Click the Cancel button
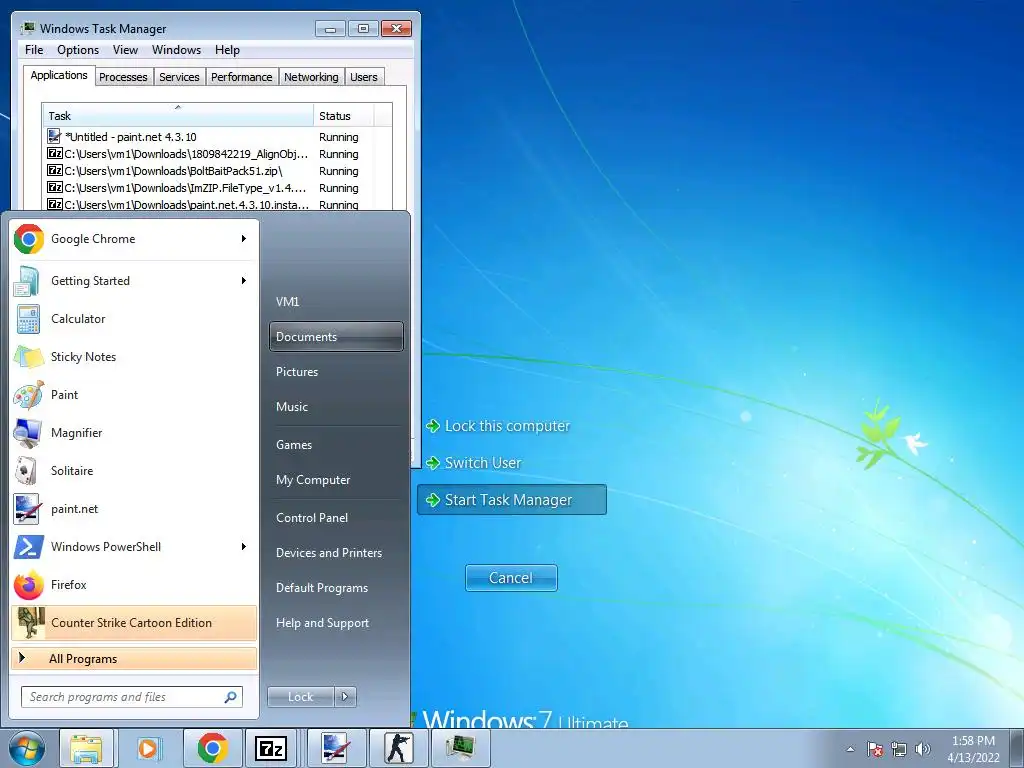This screenshot has height=768, width=1024. (511, 578)
